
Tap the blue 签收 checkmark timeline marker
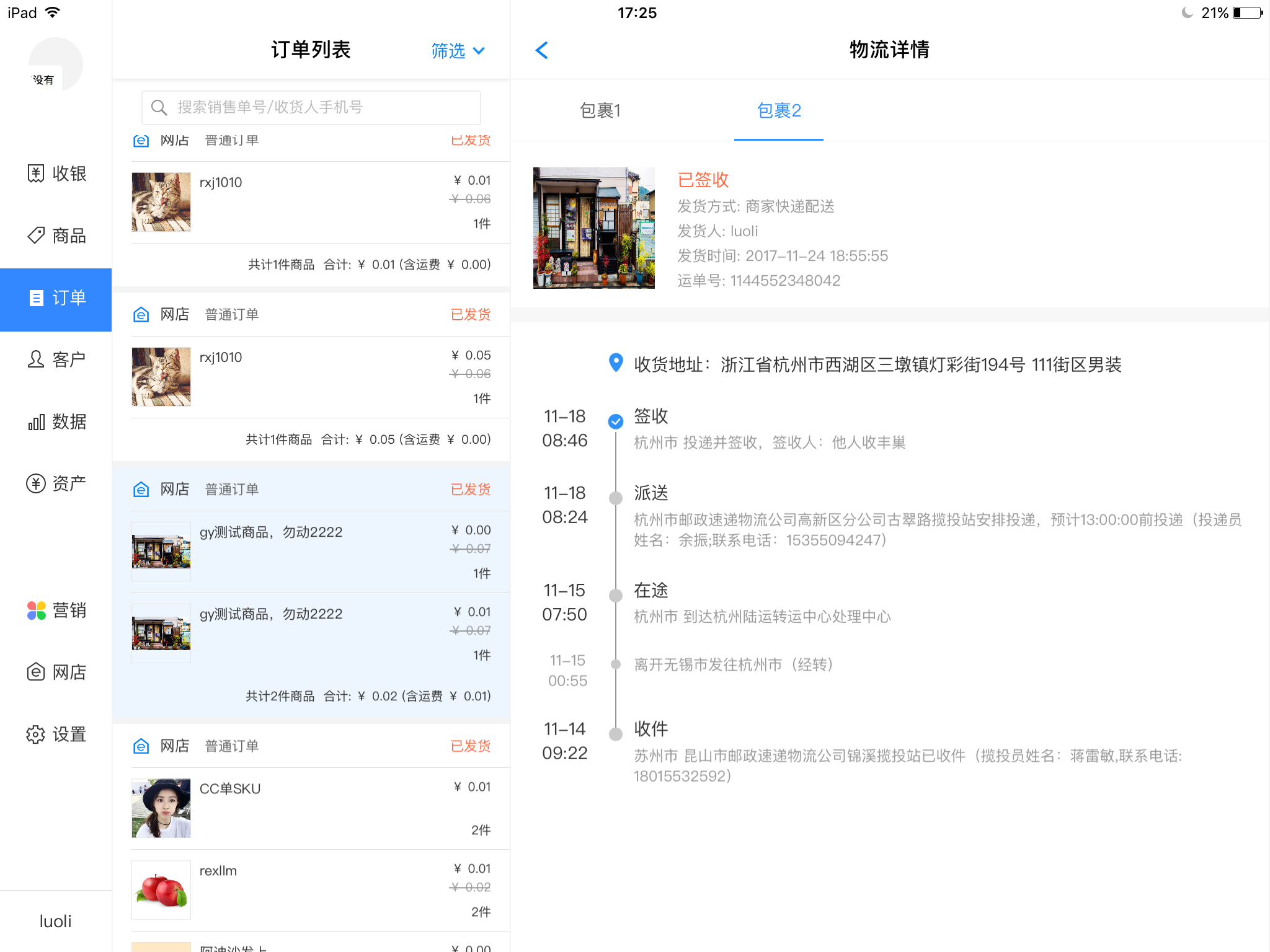point(616,421)
